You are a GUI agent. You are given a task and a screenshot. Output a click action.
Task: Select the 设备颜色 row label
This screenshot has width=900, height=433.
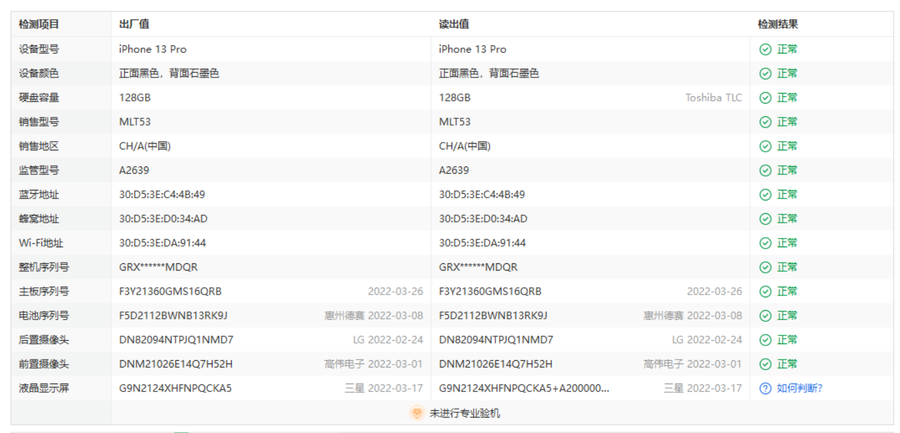[38, 74]
